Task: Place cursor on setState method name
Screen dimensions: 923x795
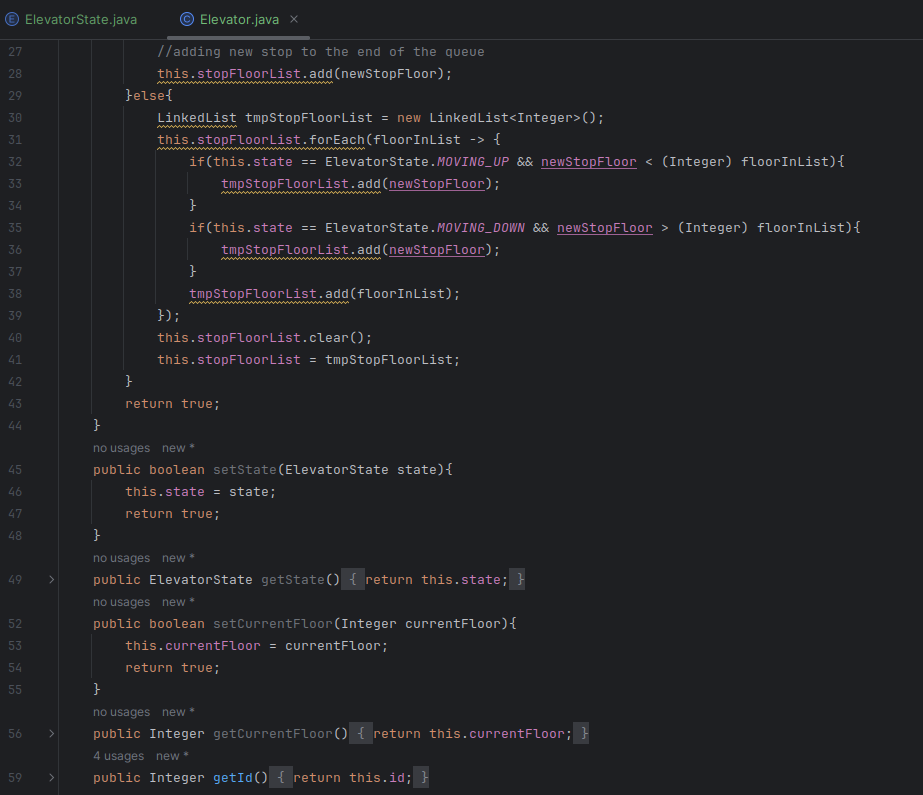Action: click(244, 470)
